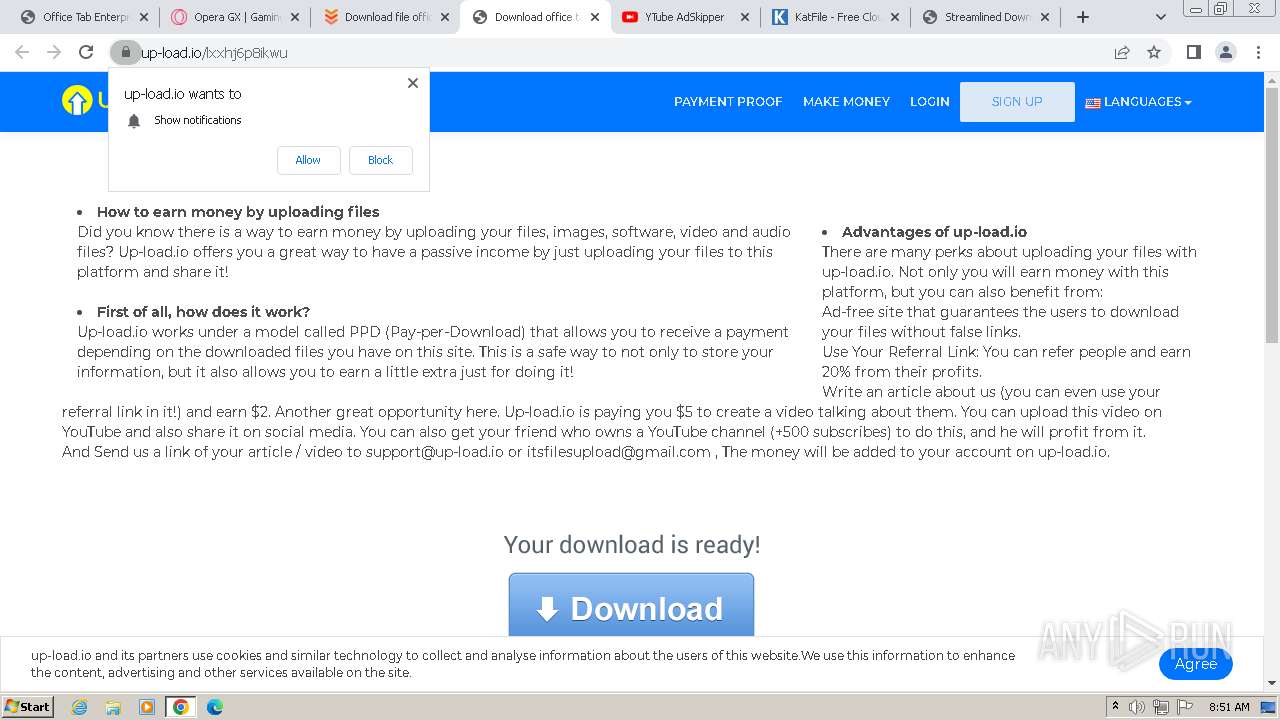Reload the page with the refresh icon
This screenshot has height=720, width=1280.
point(86,53)
